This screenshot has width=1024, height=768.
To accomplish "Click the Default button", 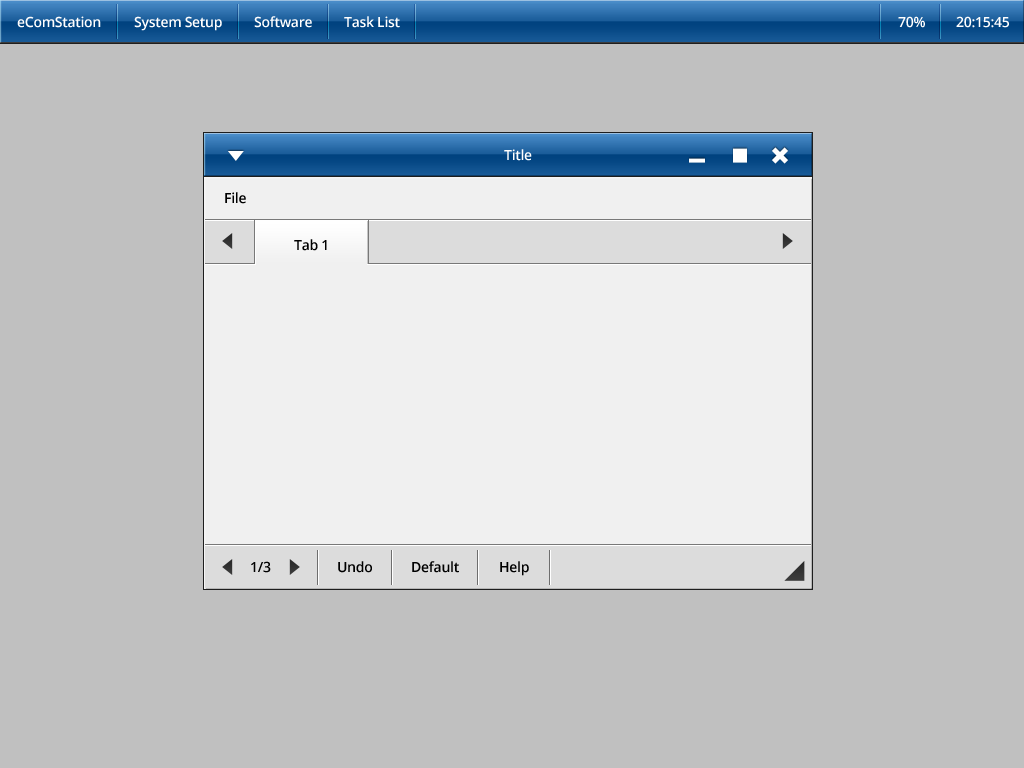I will pos(435,567).
